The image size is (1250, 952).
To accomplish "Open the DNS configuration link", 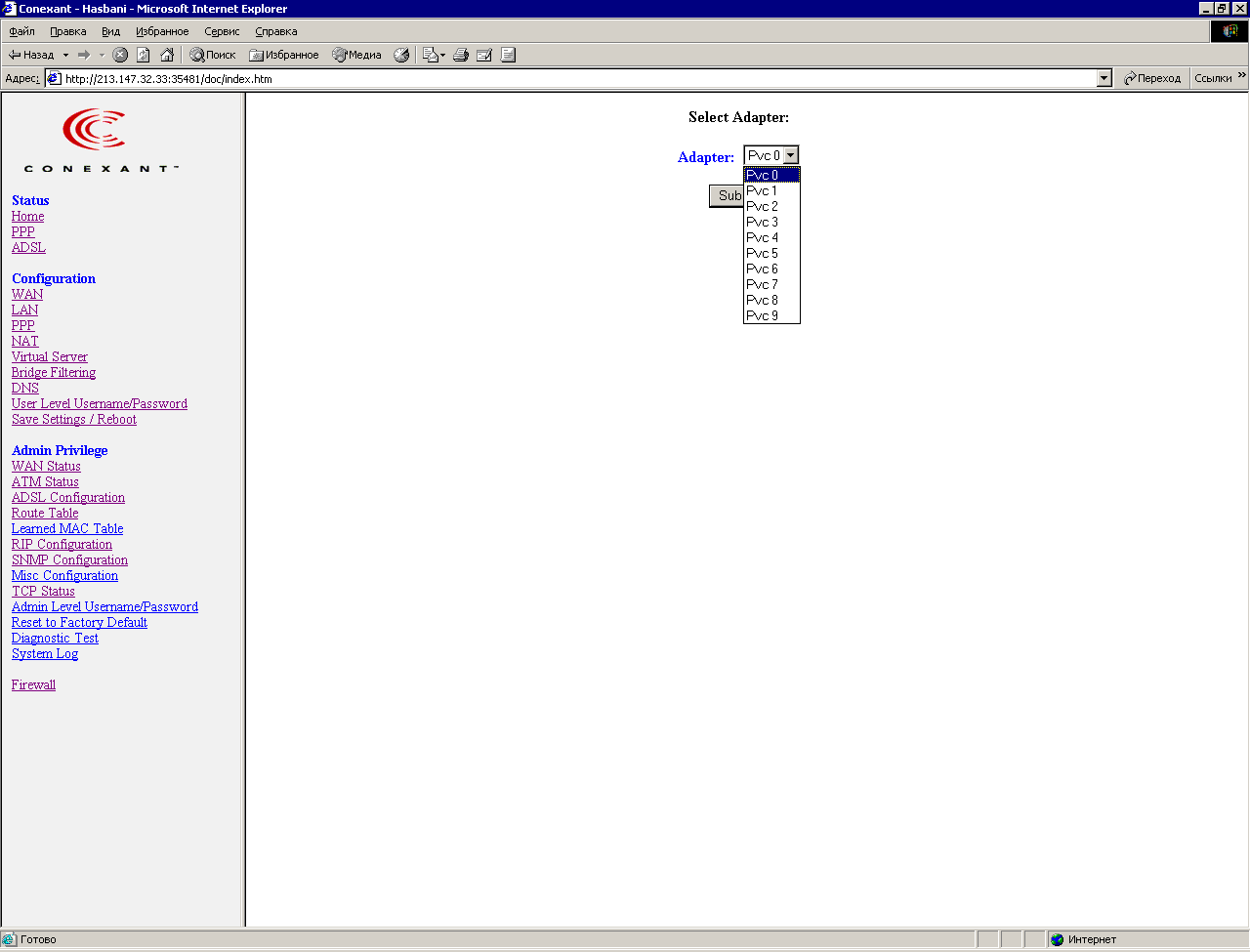I will pos(25,388).
